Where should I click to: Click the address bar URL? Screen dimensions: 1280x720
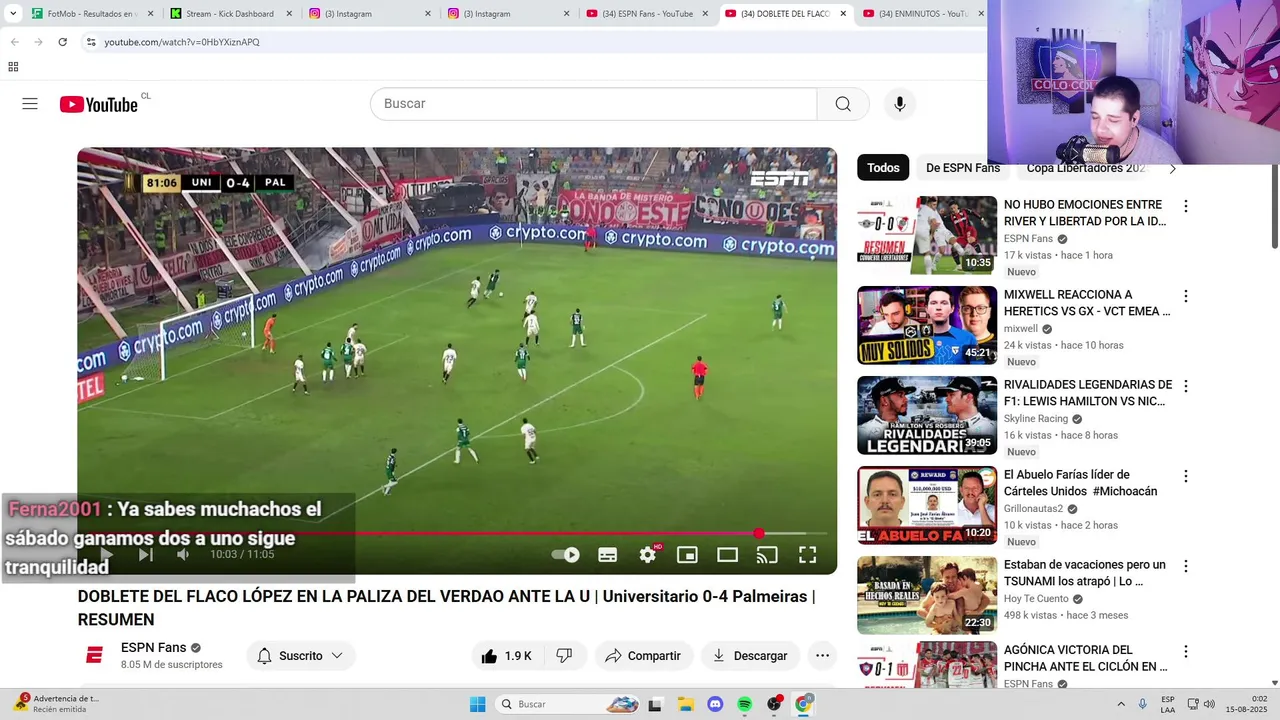[x=182, y=42]
